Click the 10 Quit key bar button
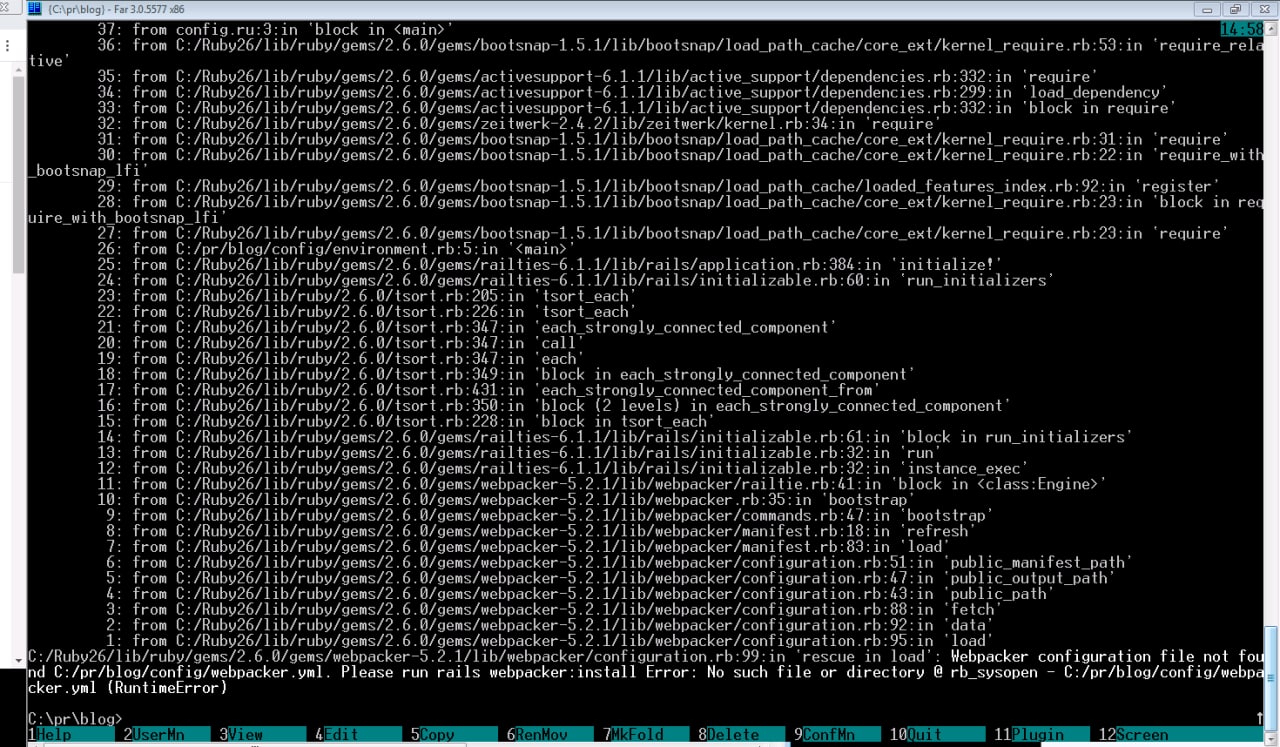The image size is (1280, 747). click(938, 734)
